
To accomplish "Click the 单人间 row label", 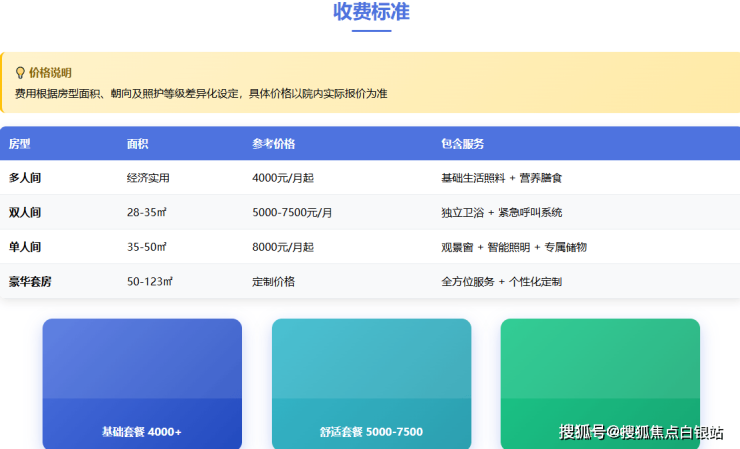I will point(25,247).
